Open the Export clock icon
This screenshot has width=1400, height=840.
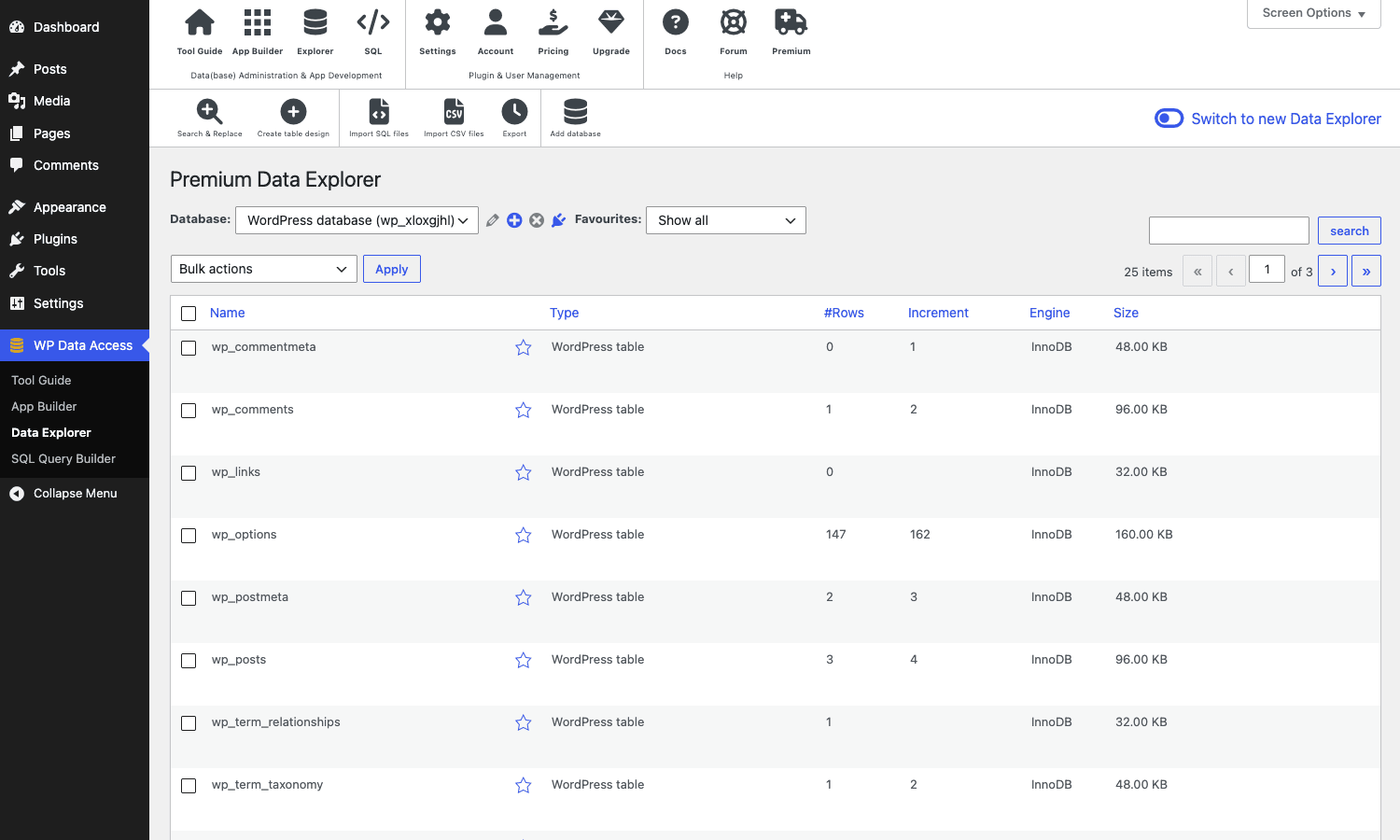coord(514,112)
